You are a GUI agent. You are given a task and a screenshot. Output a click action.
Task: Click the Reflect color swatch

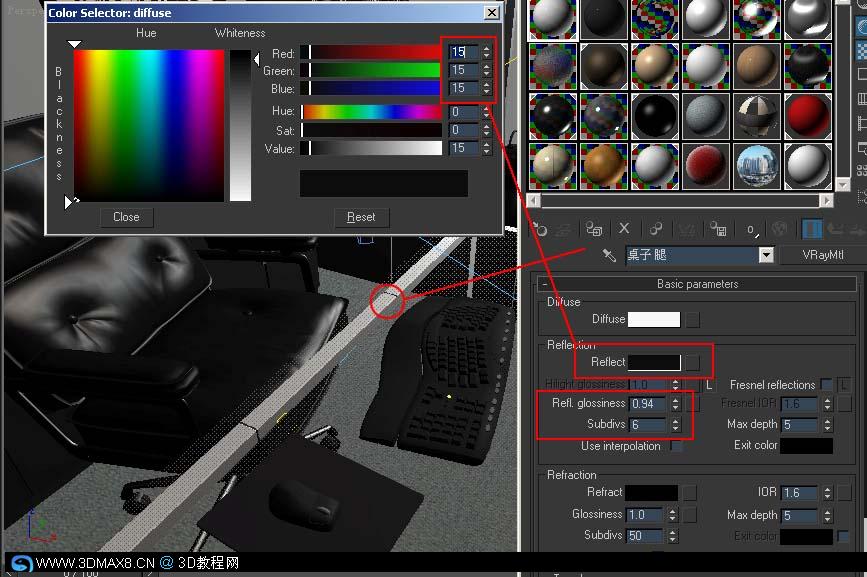[x=654, y=363]
